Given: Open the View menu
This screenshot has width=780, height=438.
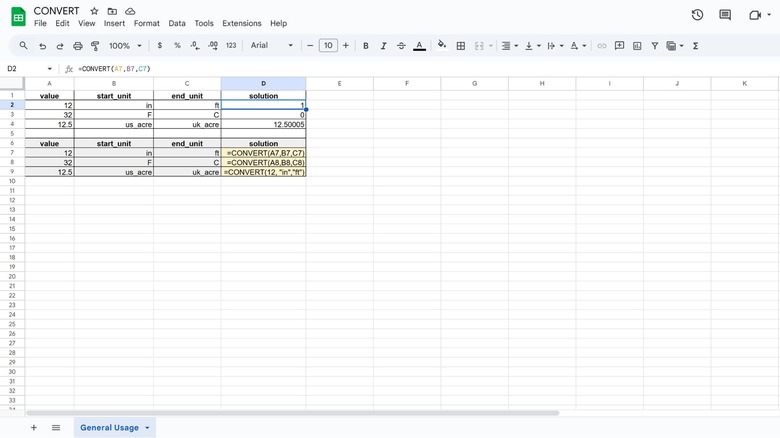Looking at the screenshot, I should tap(87, 23).
